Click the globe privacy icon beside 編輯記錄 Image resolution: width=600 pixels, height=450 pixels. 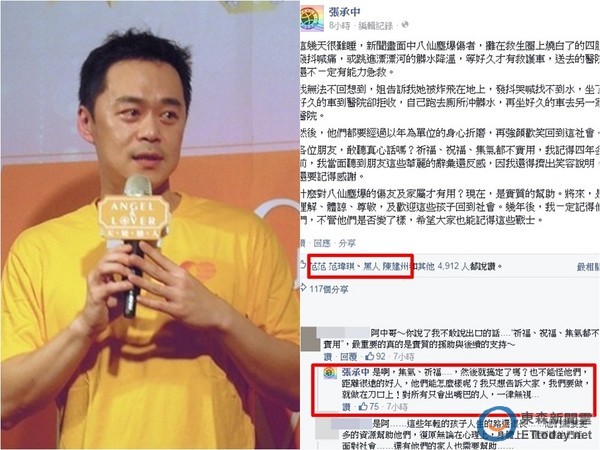[405, 25]
